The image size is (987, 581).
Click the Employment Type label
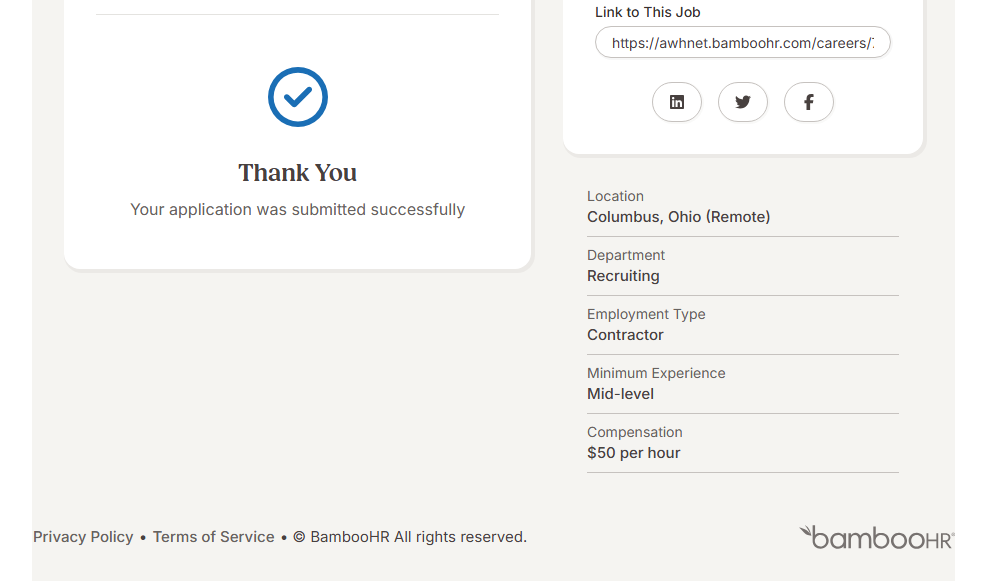[x=646, y=314]
